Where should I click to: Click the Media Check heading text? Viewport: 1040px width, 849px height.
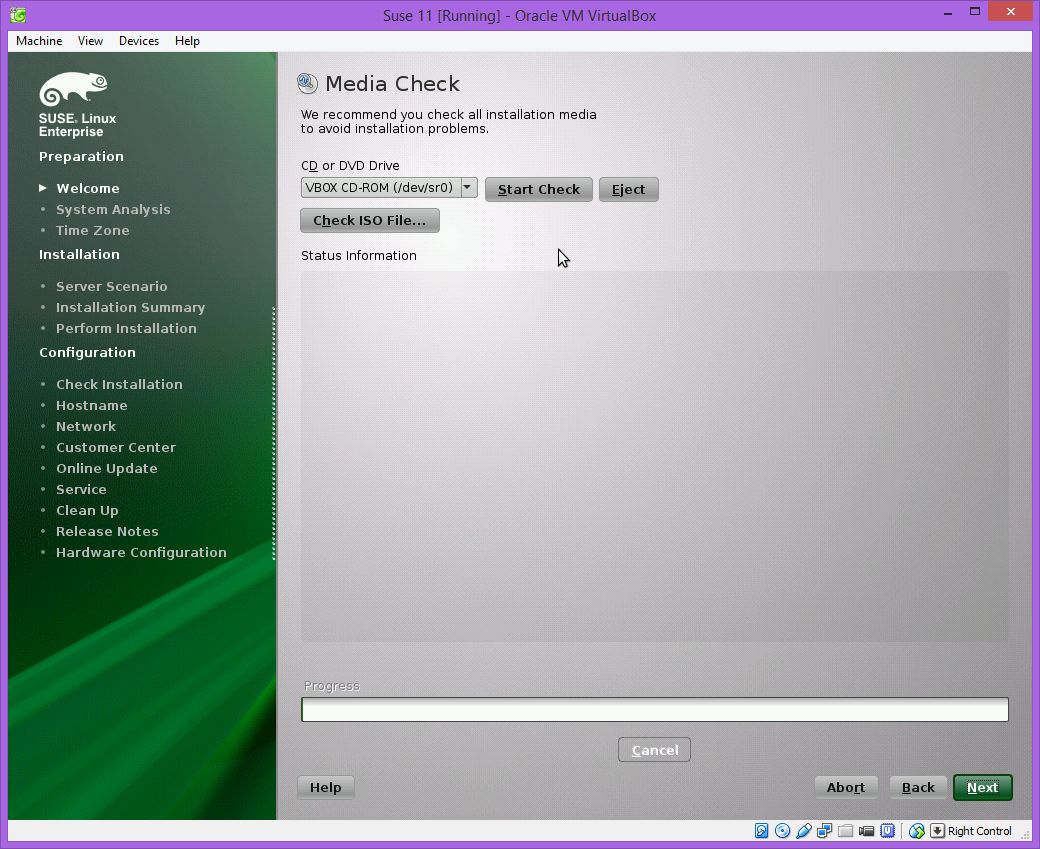(x=392, y=84)
